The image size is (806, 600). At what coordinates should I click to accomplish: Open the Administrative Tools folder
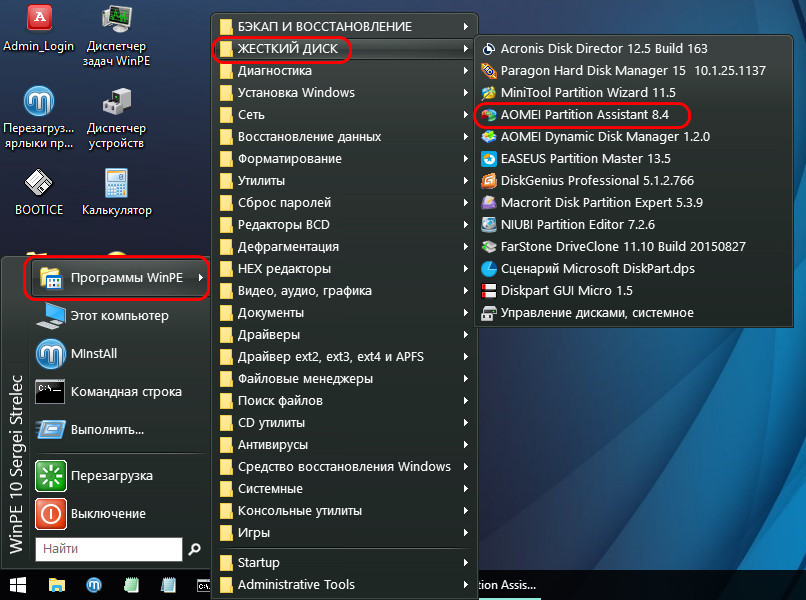(344, 585)
